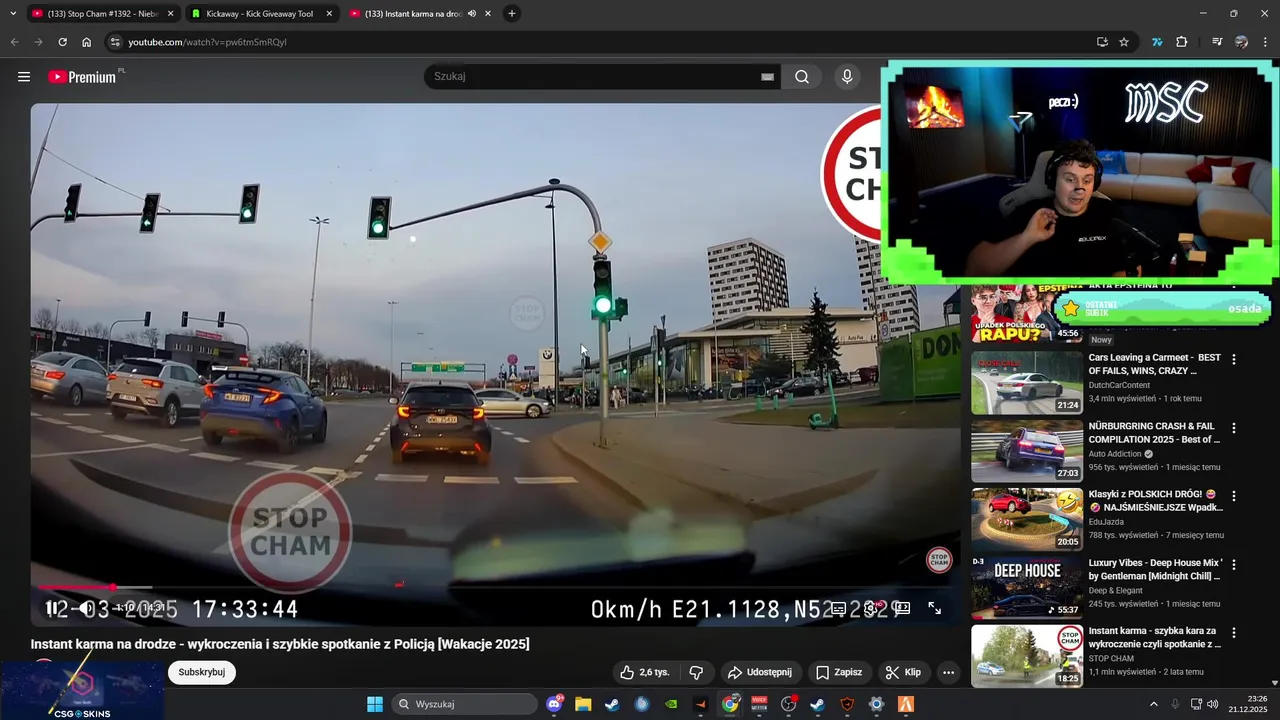
Task: Open the browser extensions puzzle menu
Action: [1182, 42]
